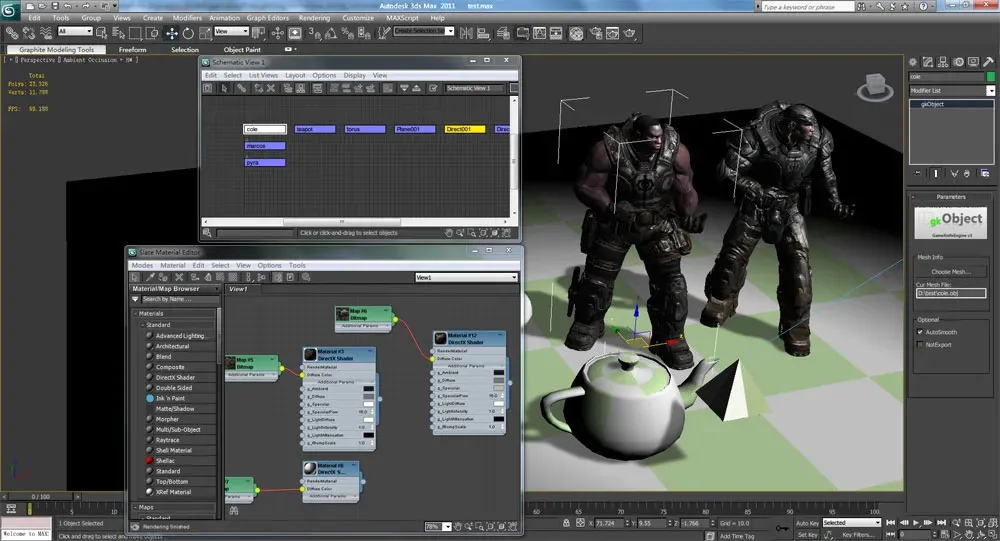1000x541 pixels.
Task: Open the Modifiers menu
Action: (187, 18)
